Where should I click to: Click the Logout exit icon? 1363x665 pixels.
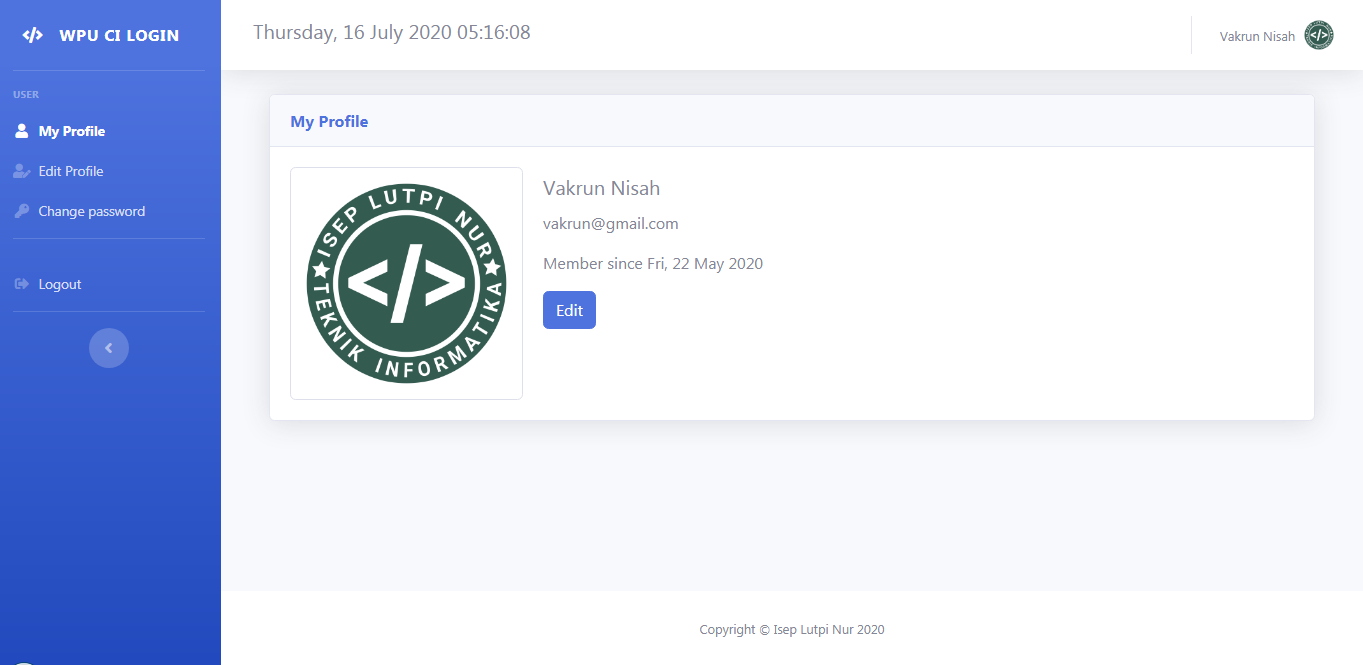22,284
